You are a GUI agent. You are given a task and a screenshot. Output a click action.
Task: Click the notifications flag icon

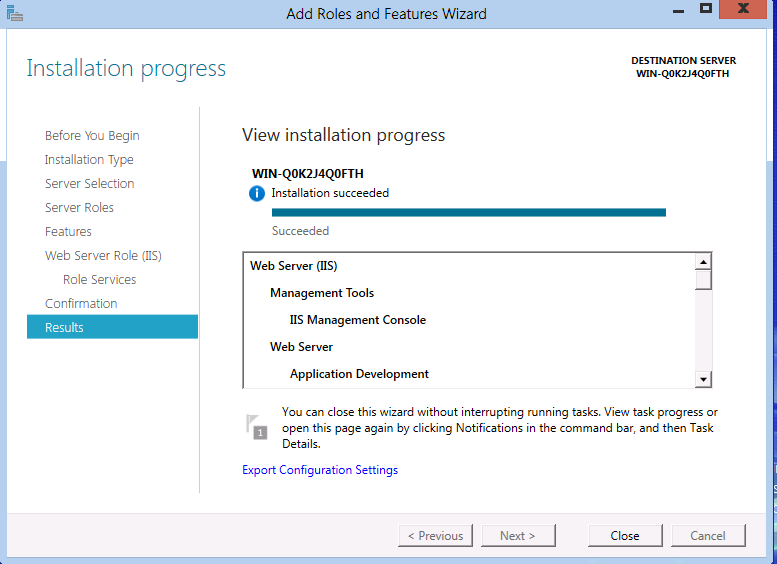(257, 426)
